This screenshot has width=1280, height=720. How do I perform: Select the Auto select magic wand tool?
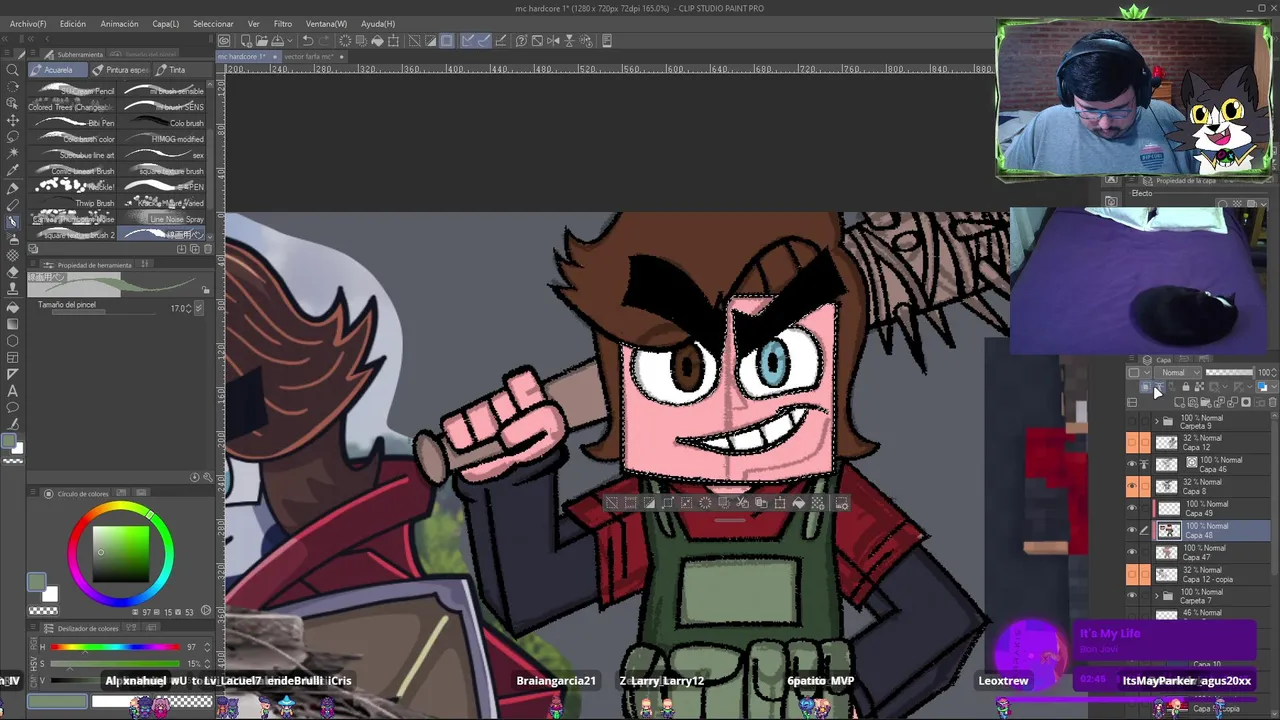click(13, 153)
